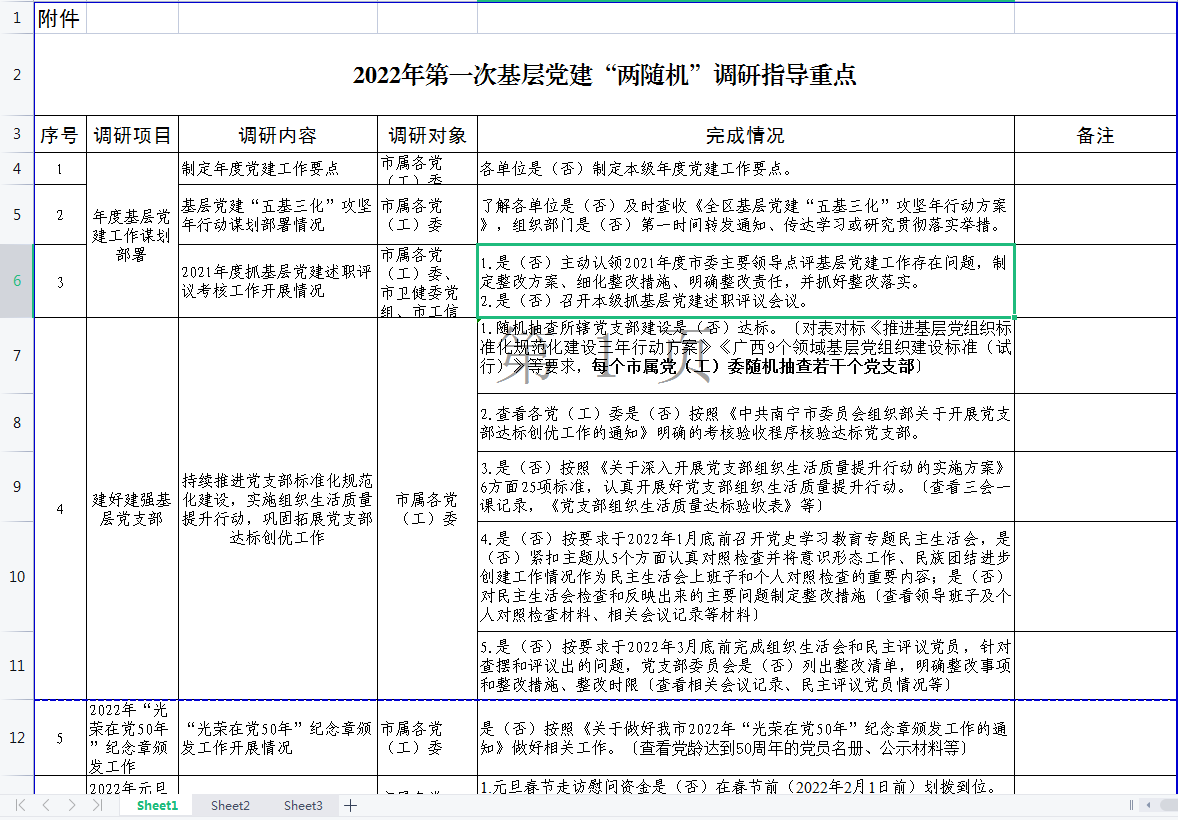Select row header 2
Image resolution: width=1178 pixels, height=820 pixels.
[x=17, y=74]
